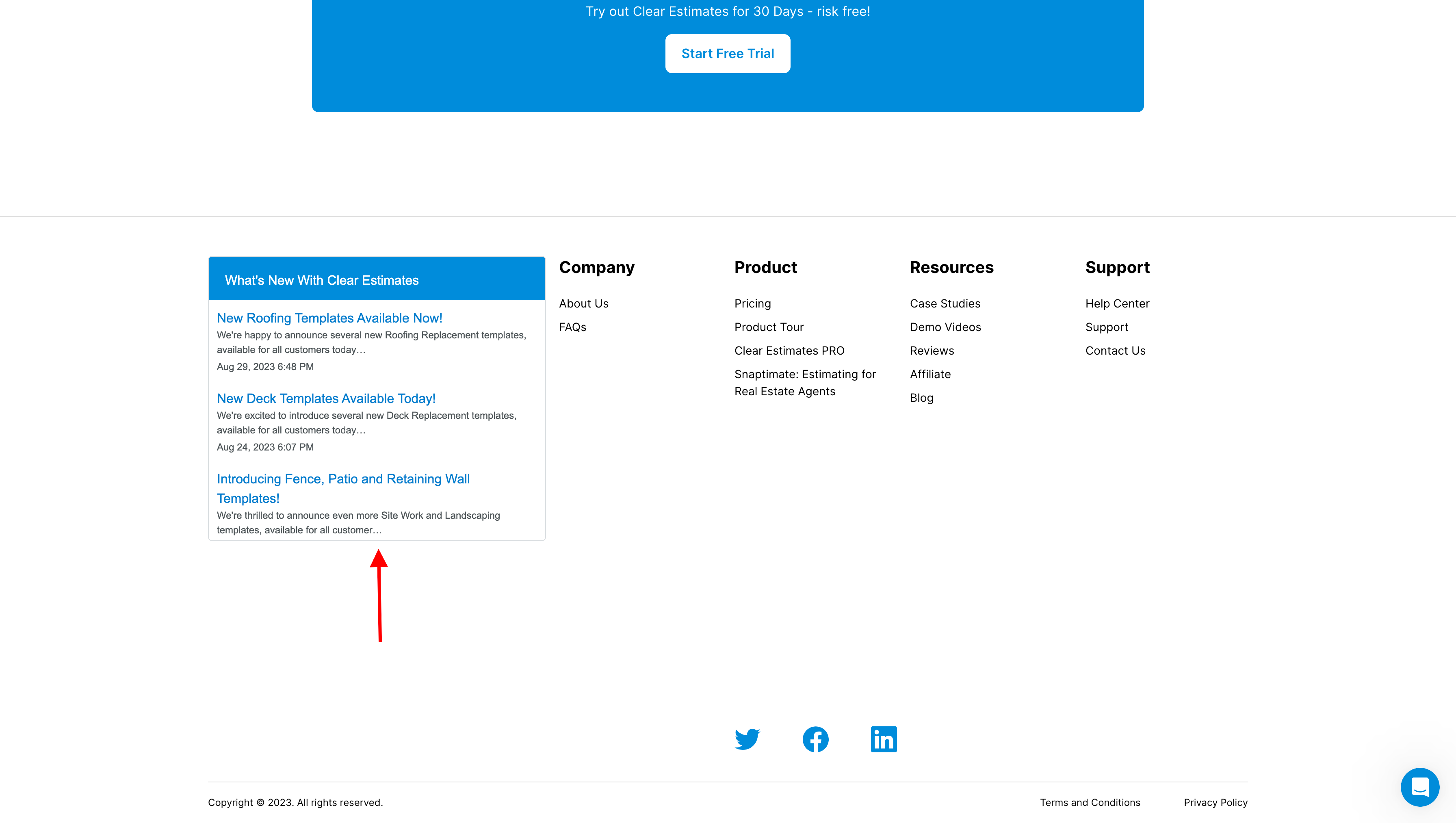Open the Help Center link
Image resolution: width=1456 pixels, height=823 pixels.
click(1117, 303)
